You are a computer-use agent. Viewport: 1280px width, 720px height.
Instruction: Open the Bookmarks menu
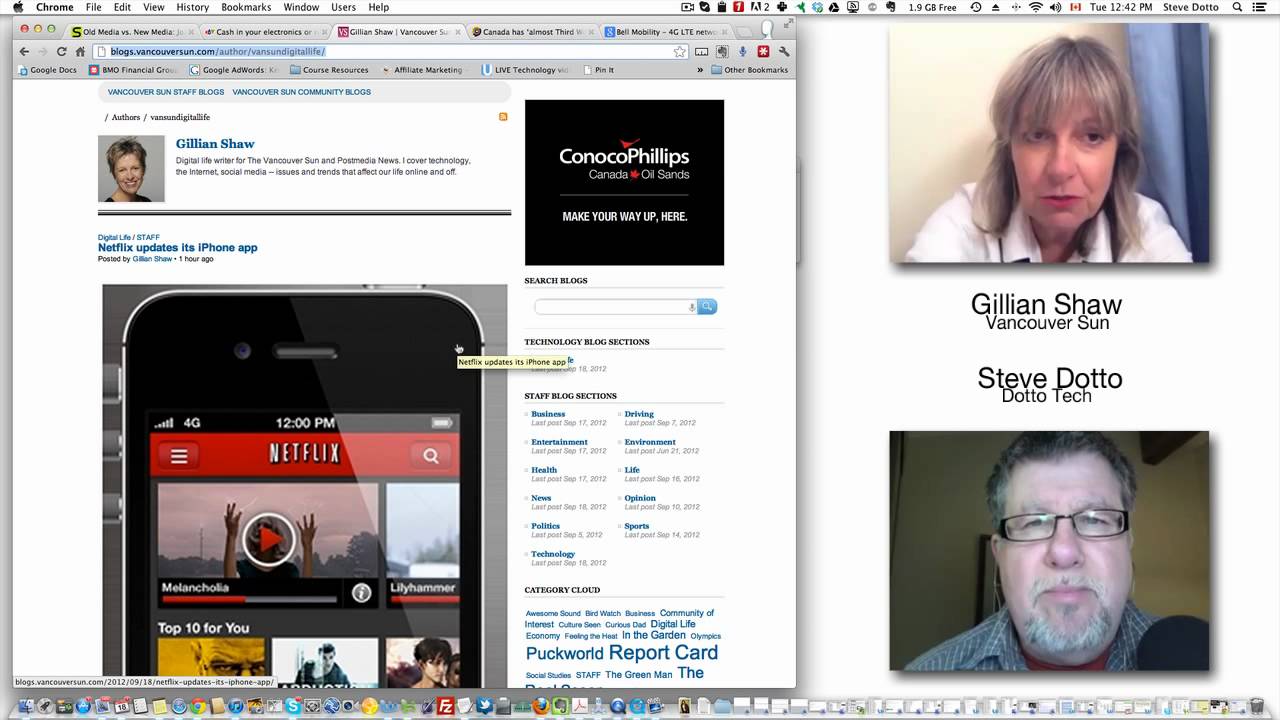[246, 7]
